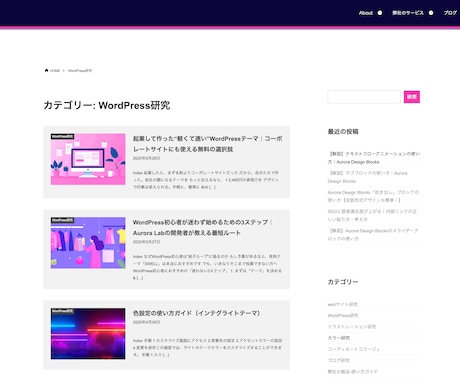Select the カラー研究 category
The width and height of the screenshot is (460, 380).
pos(339,338)
